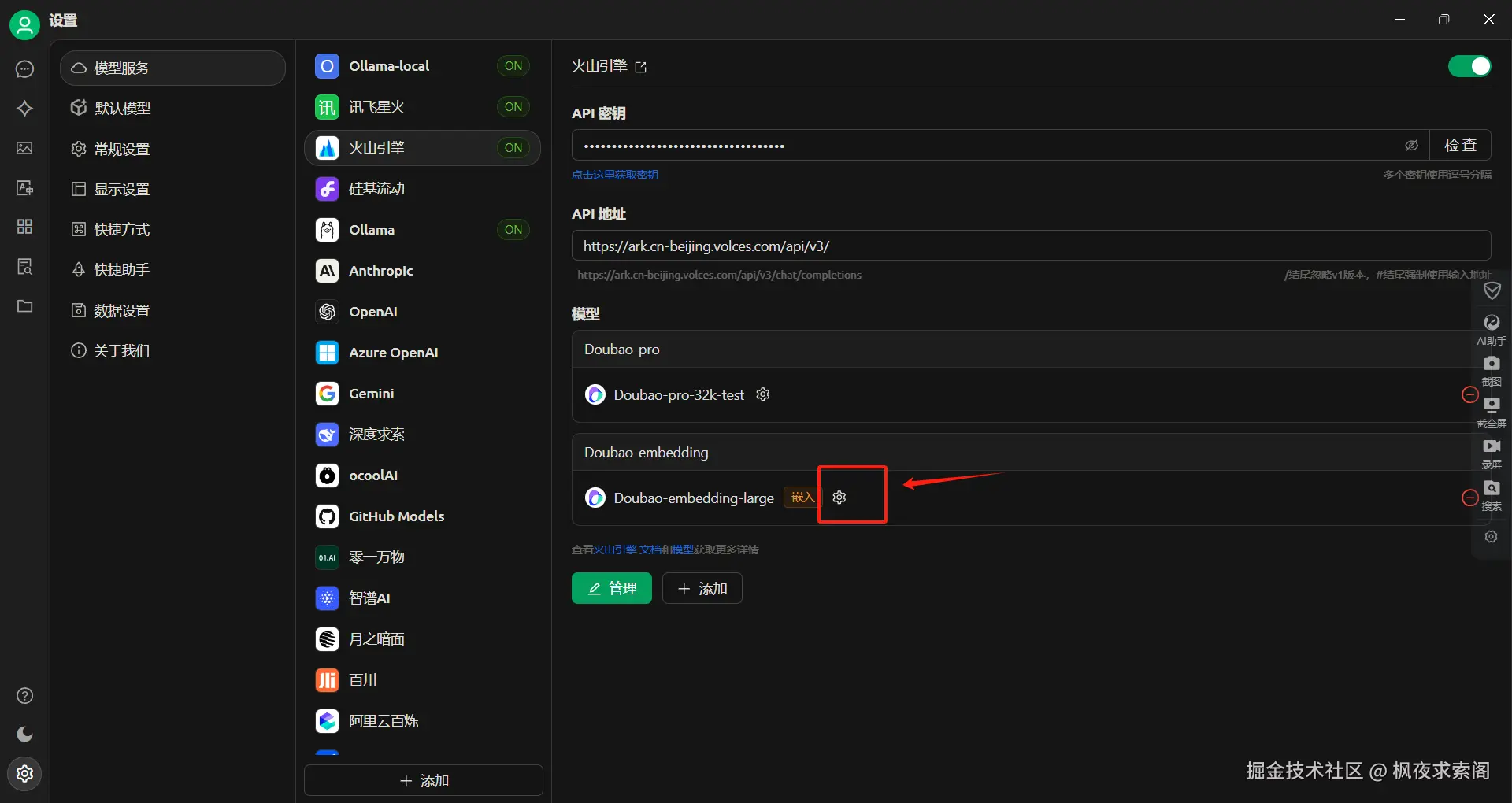This screenshot has height=803, width=1512.
Task: Open 默认模型 settings section
Action: (x=172, y=108)
